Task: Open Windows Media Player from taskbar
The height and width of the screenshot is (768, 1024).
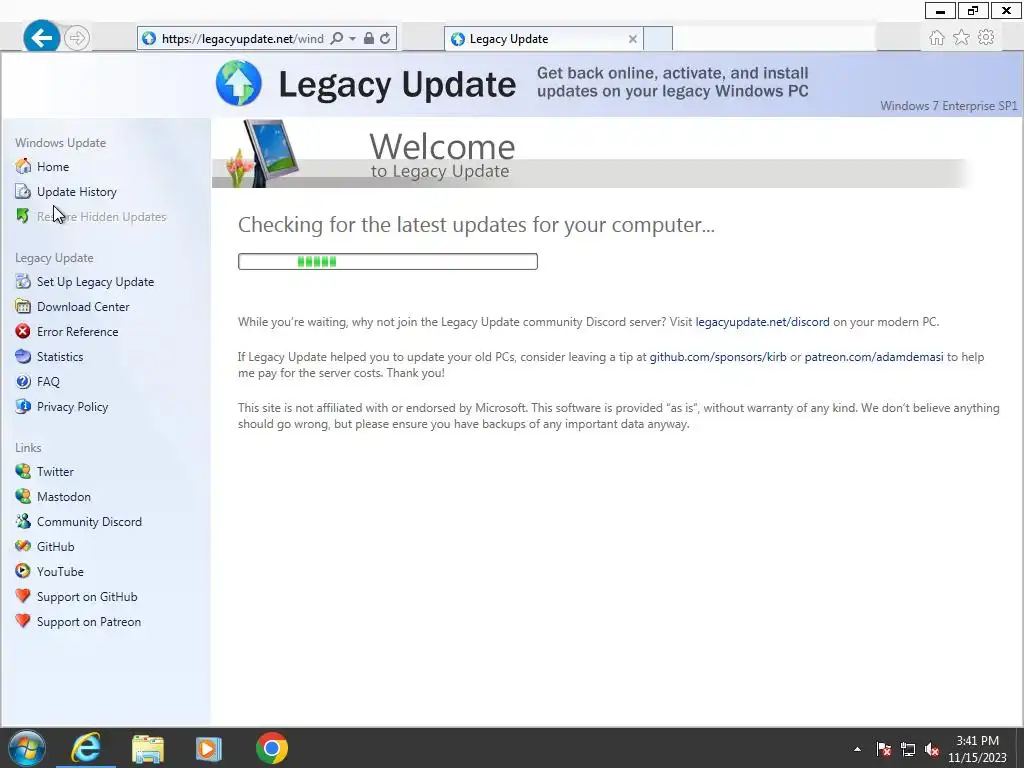Action: tap(209, 748)
